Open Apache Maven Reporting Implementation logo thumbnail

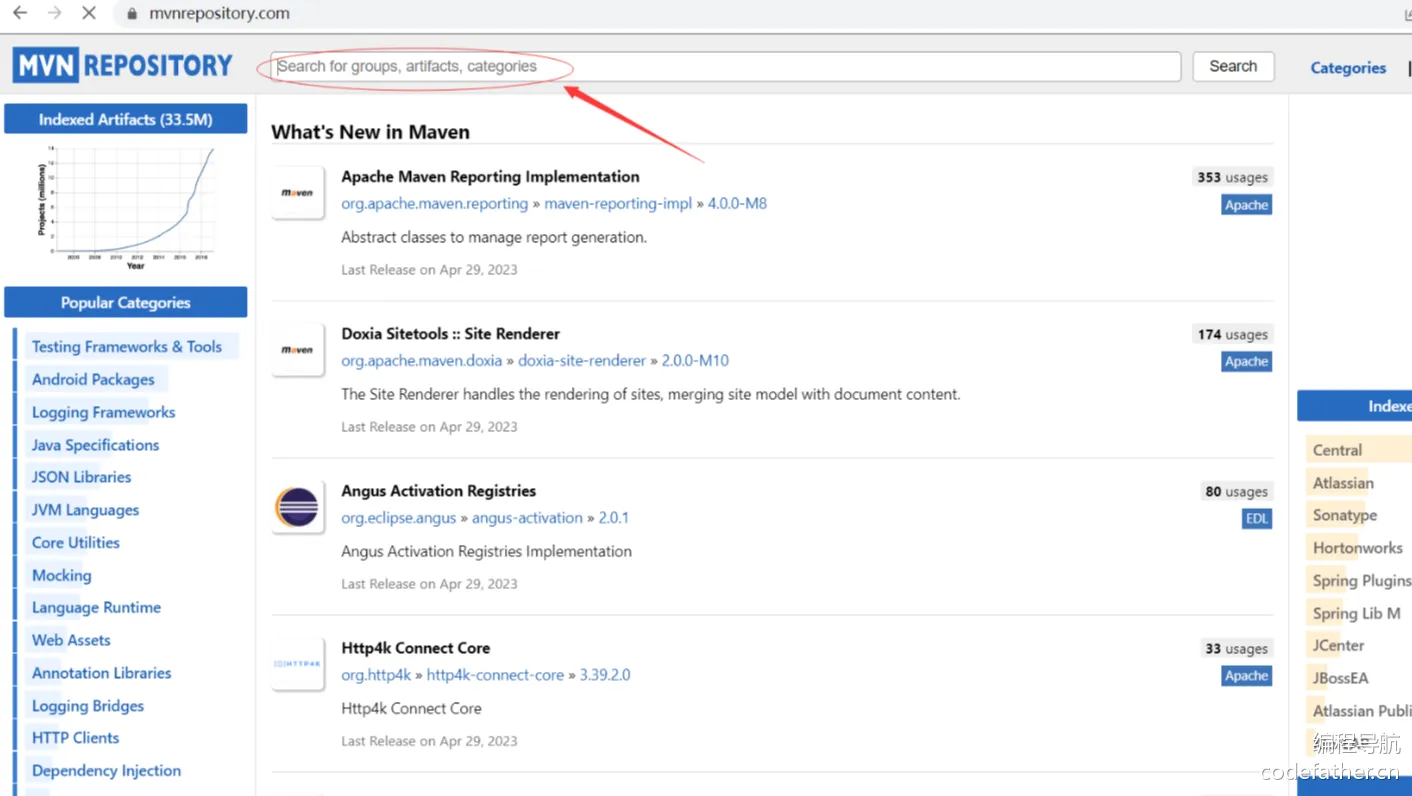298,193
